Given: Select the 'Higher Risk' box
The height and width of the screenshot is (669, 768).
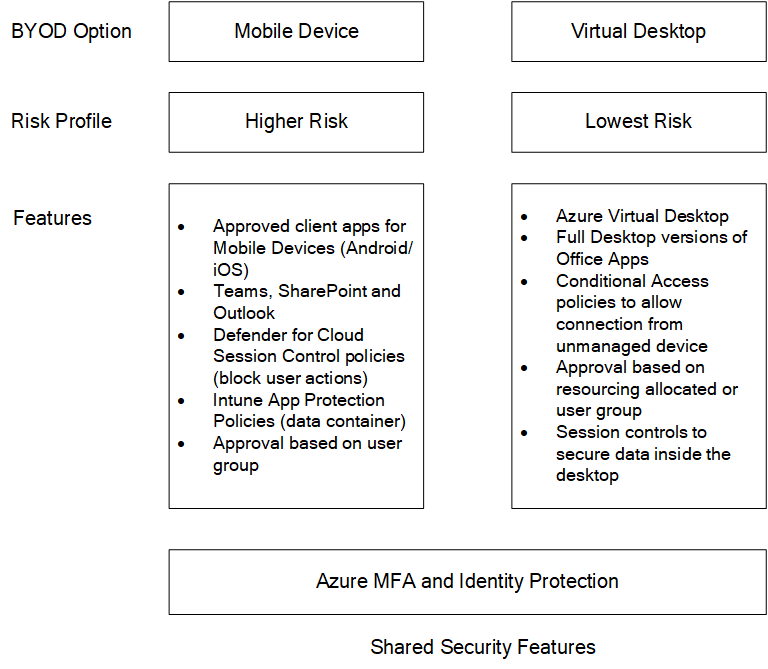Looking at the screenshot, I should click(296, 122).
